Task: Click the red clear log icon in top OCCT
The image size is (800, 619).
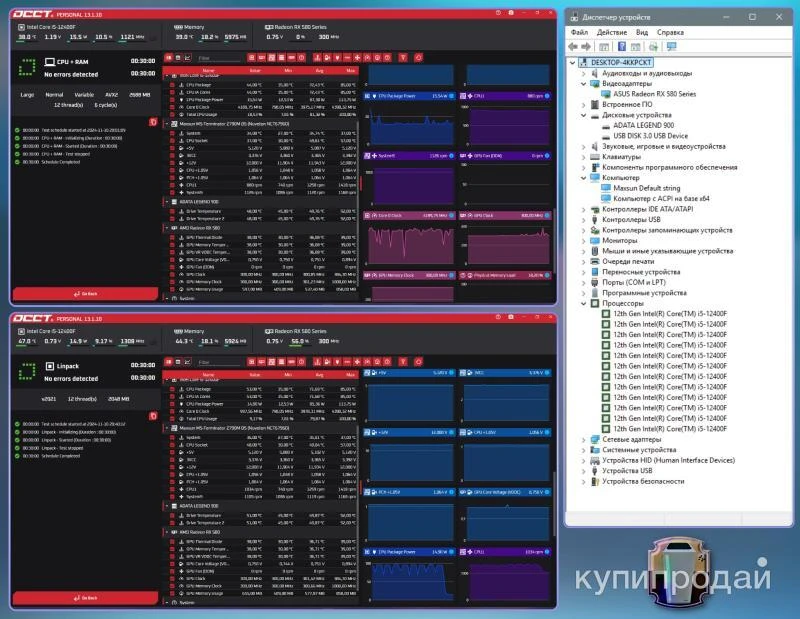Action: pos(153,122)
